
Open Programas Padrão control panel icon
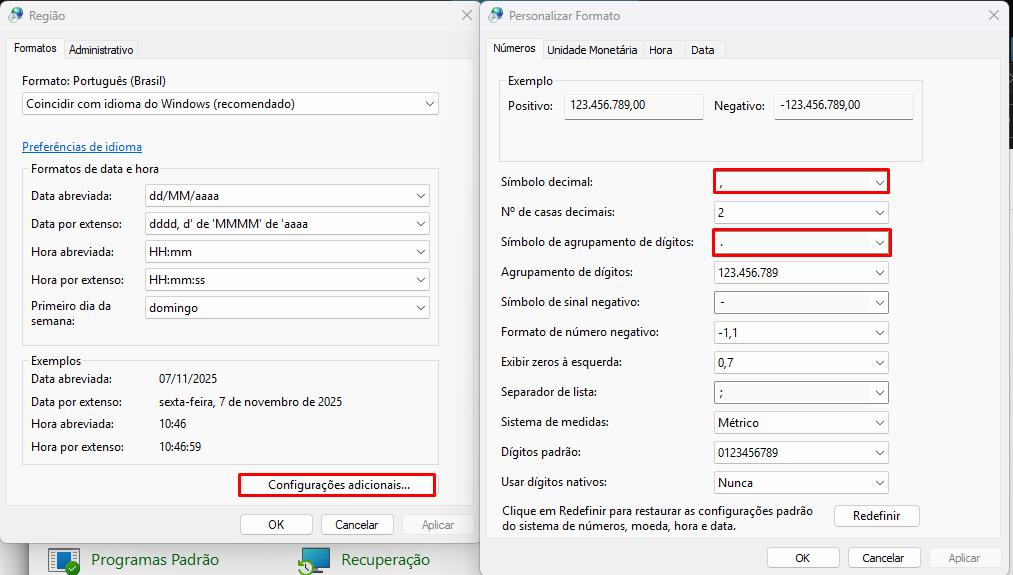[x=65, y=560]
